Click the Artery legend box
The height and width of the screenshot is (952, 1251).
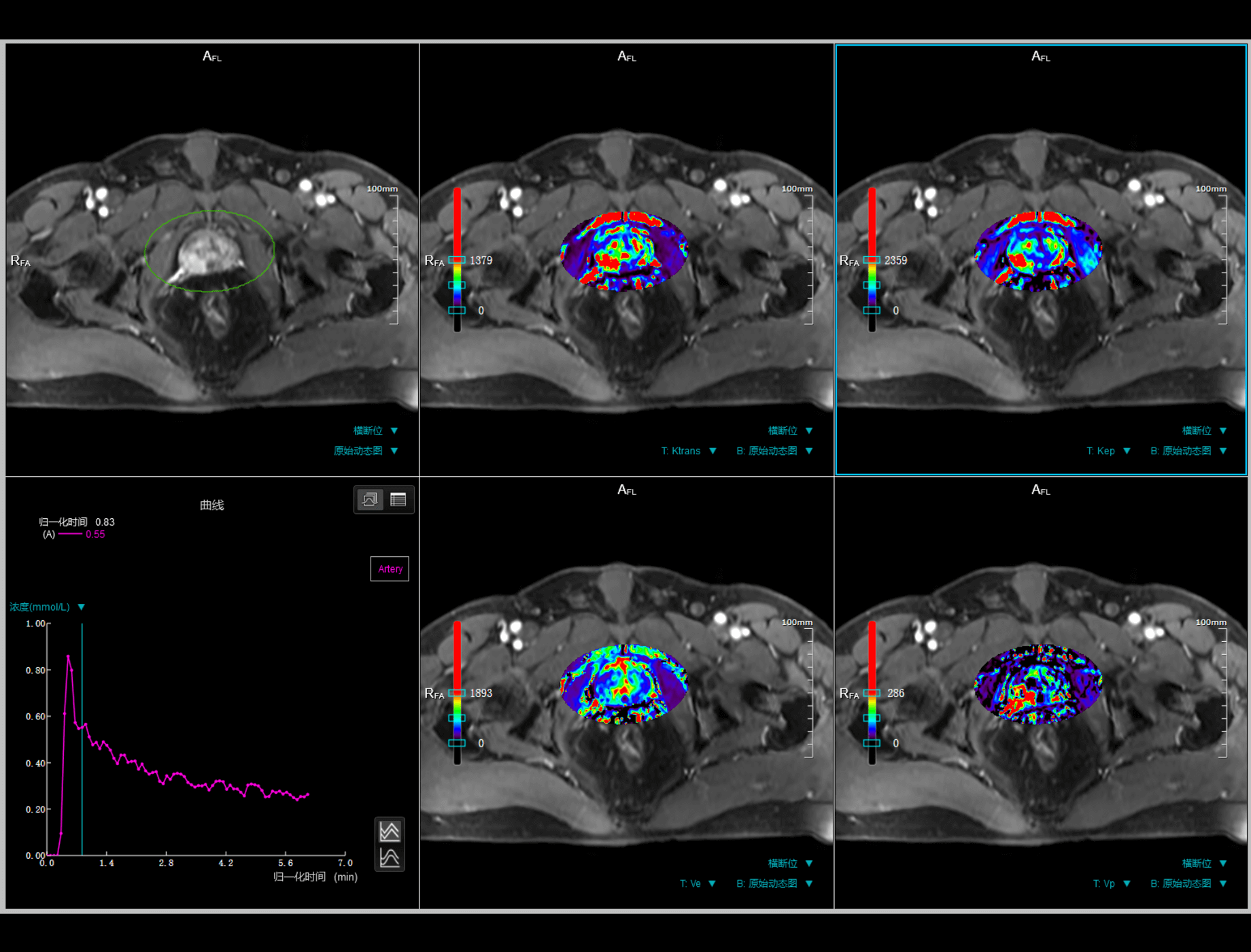pos(390,569)
